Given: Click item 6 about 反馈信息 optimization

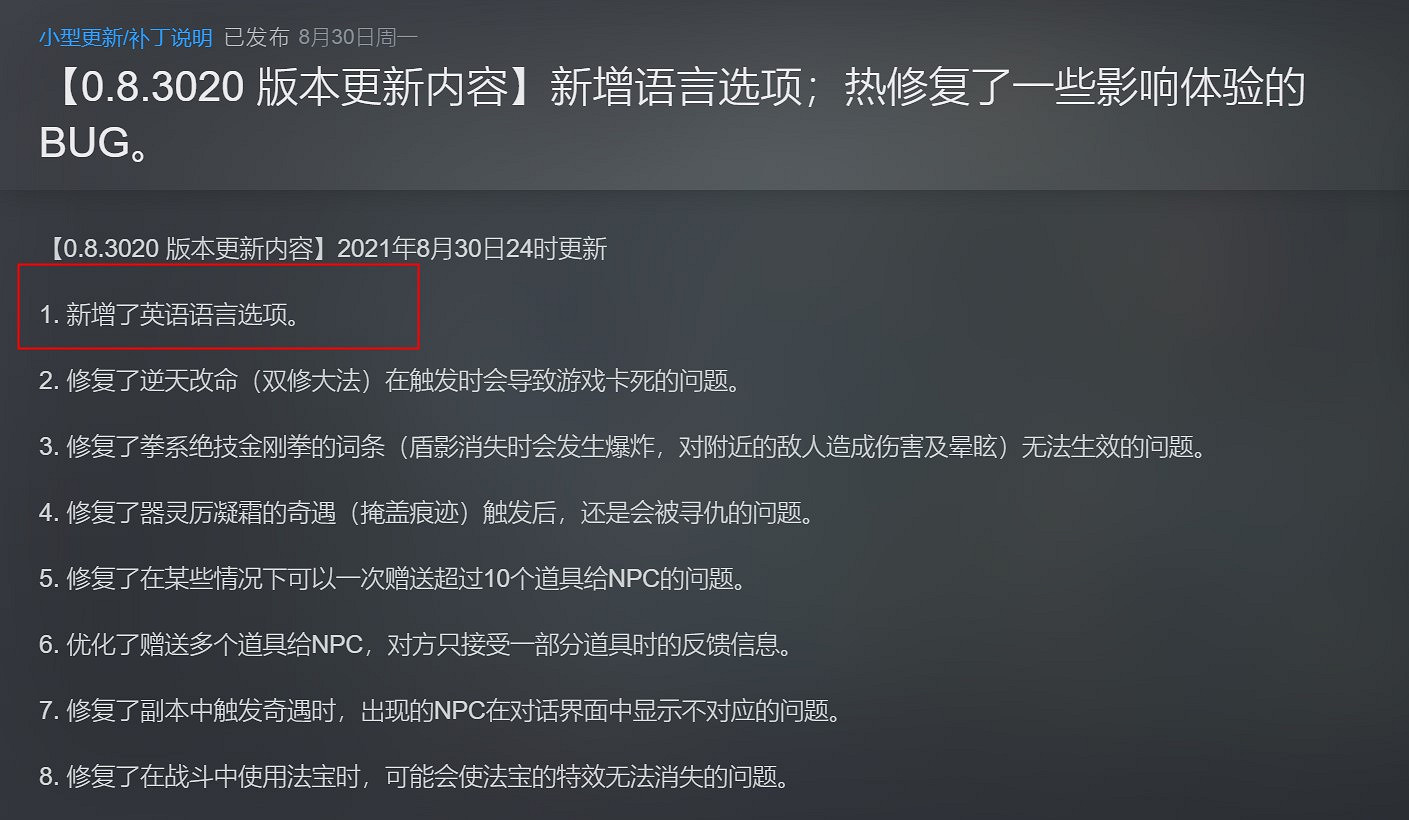Looking at the screenshot, I should point(416,645).
